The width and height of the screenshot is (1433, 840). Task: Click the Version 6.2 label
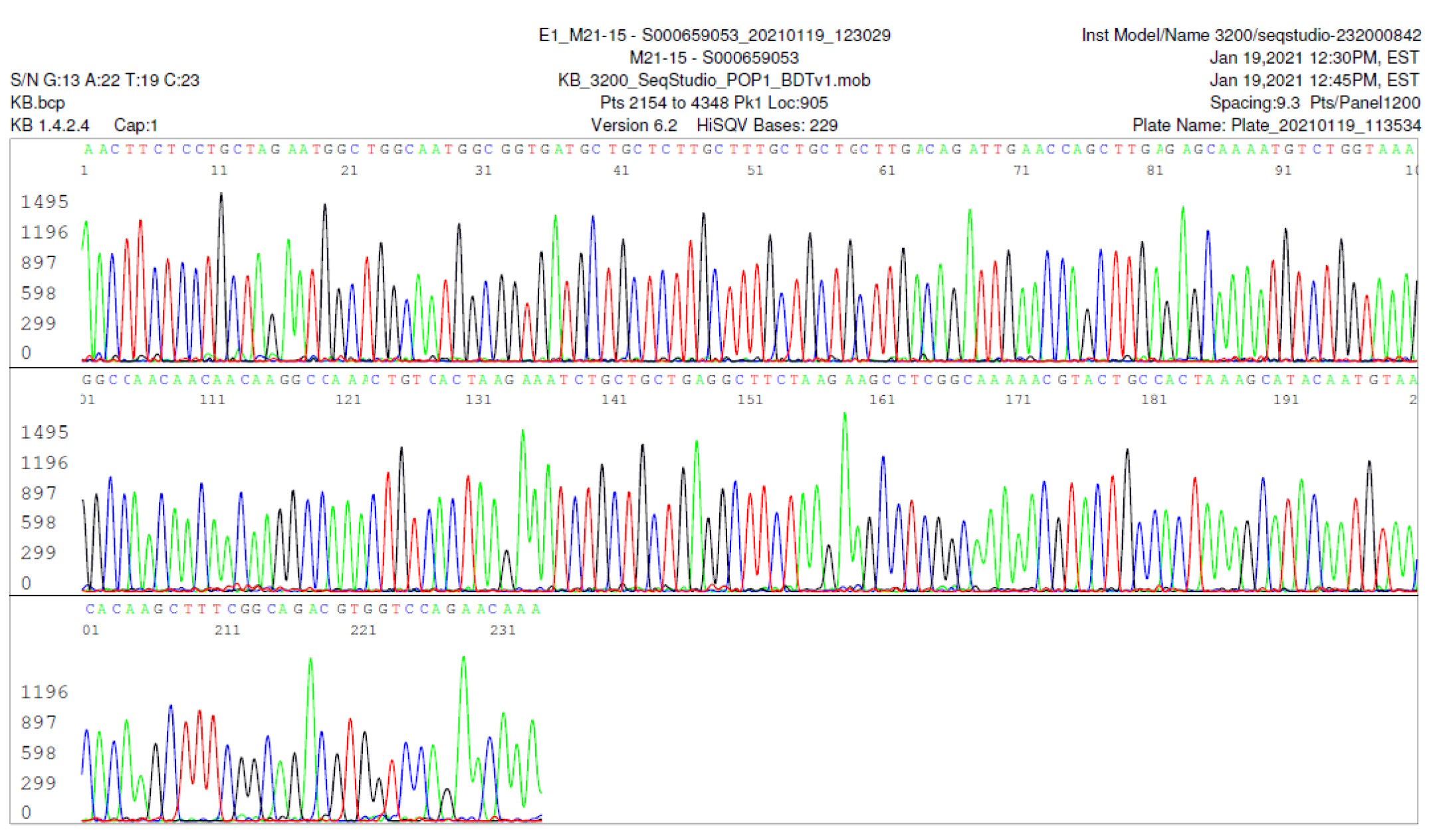tap(633, 126)
